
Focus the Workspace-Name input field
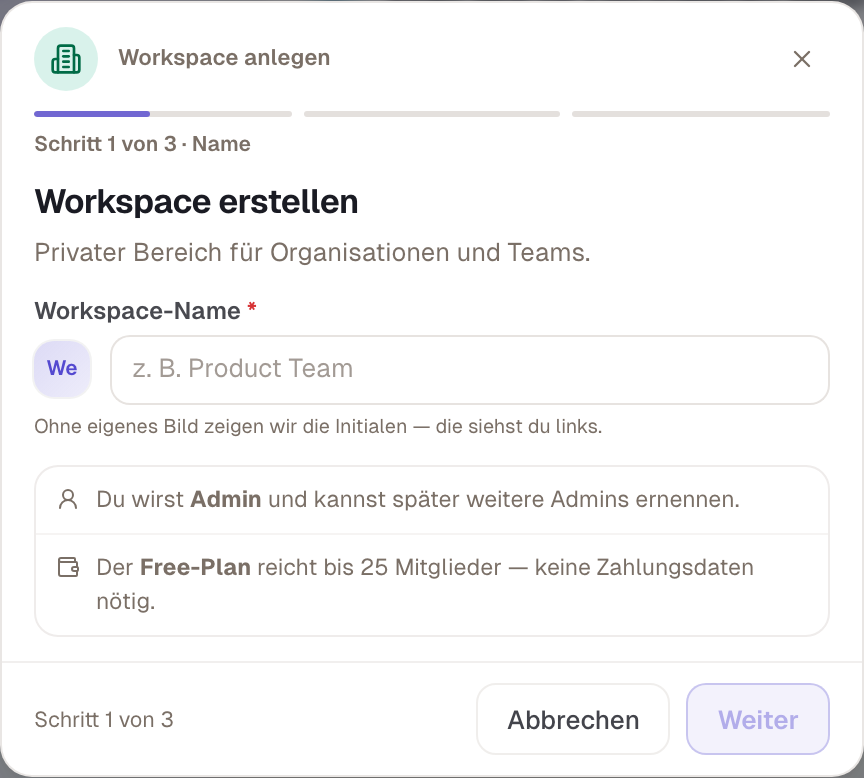[470, 370]
